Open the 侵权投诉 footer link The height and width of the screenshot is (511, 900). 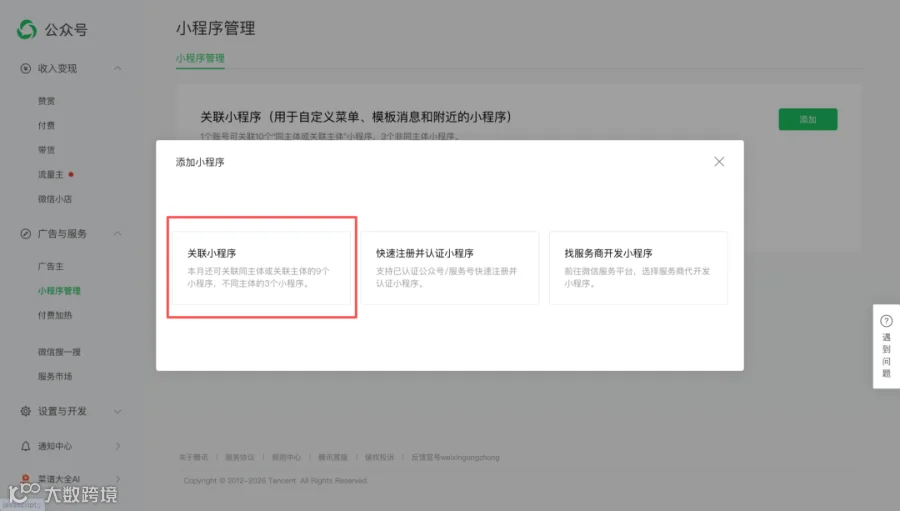click(379, 458)
